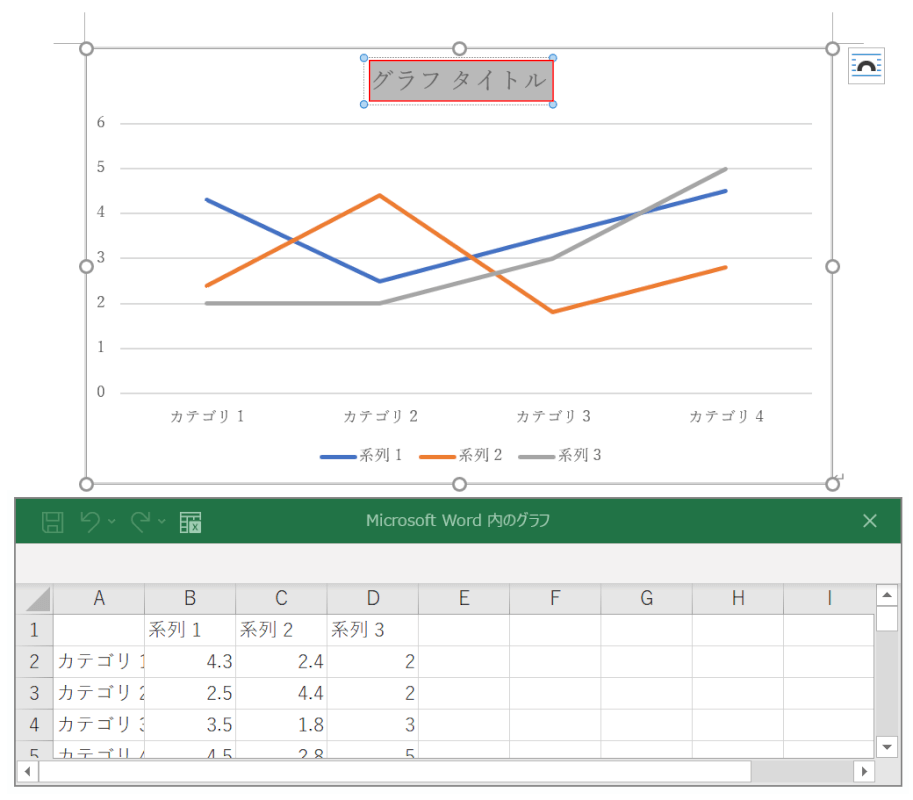Click the Redo arrow icon
This screenshot has width=913, height=800.
tap(140, 521)
